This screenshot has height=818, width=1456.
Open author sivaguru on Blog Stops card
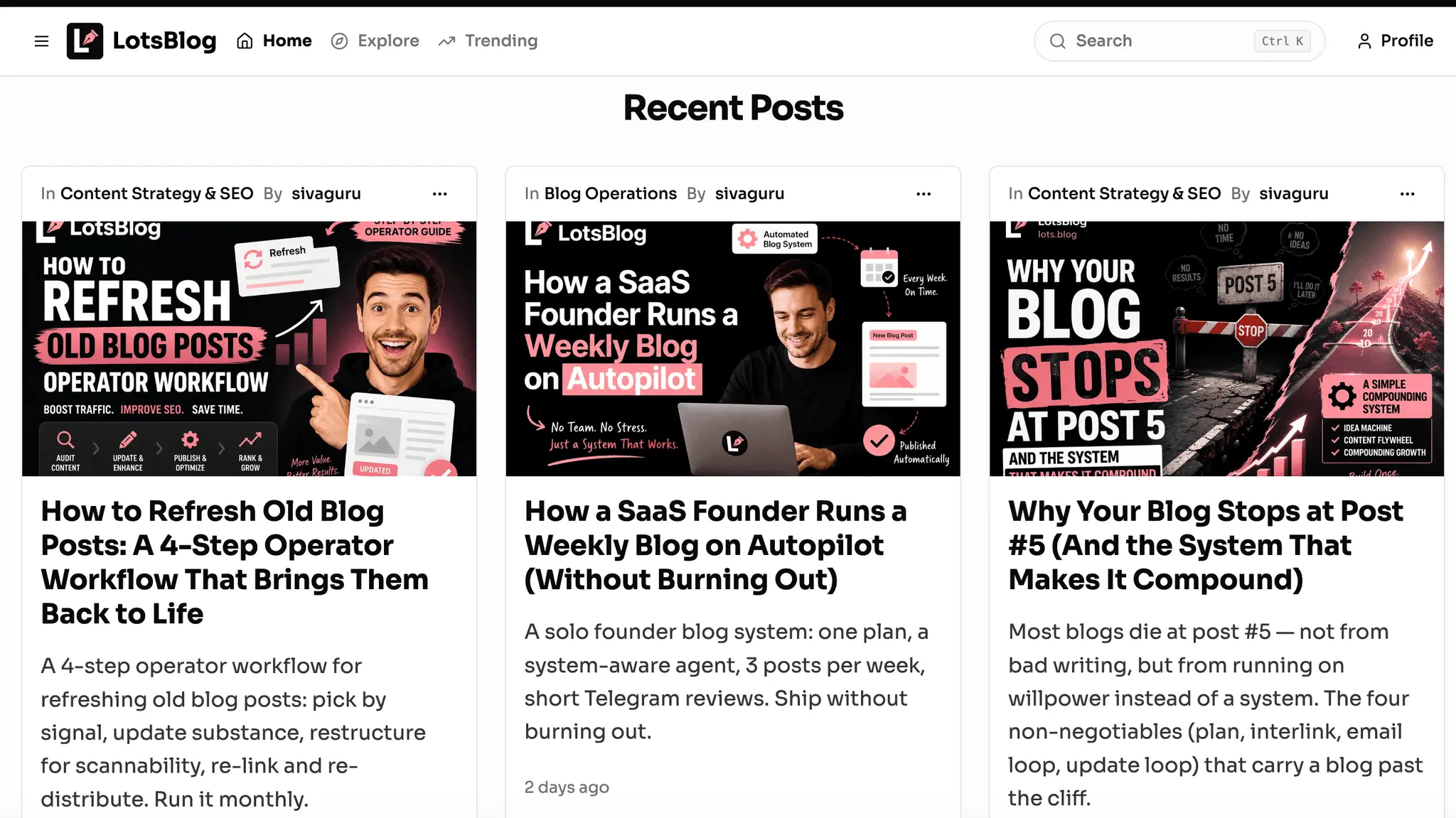point(1294,193)
